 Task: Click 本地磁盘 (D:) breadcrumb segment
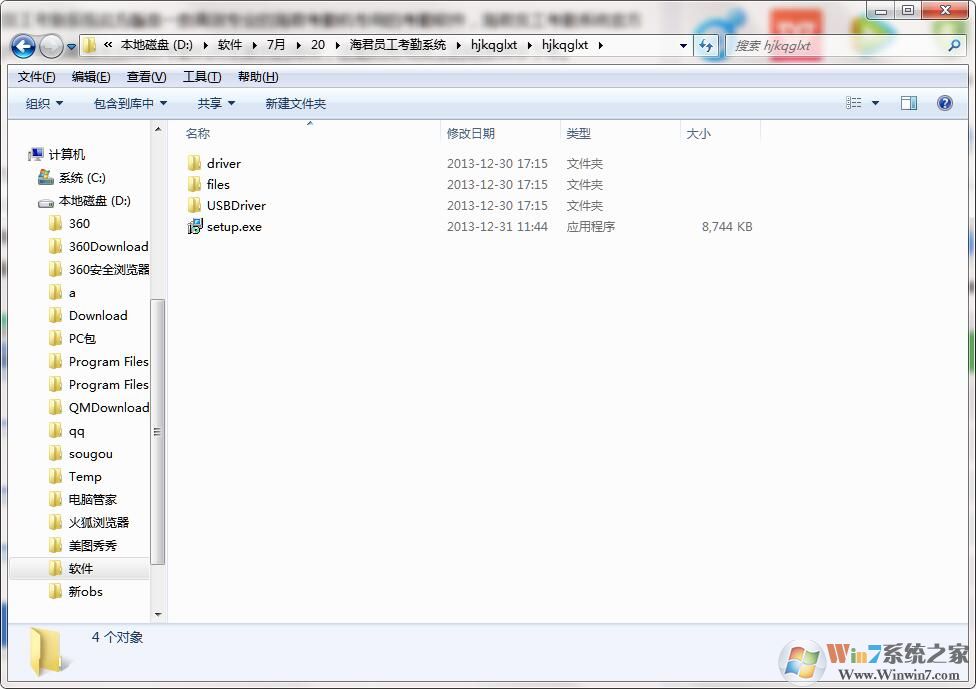[x=156, y=45]
